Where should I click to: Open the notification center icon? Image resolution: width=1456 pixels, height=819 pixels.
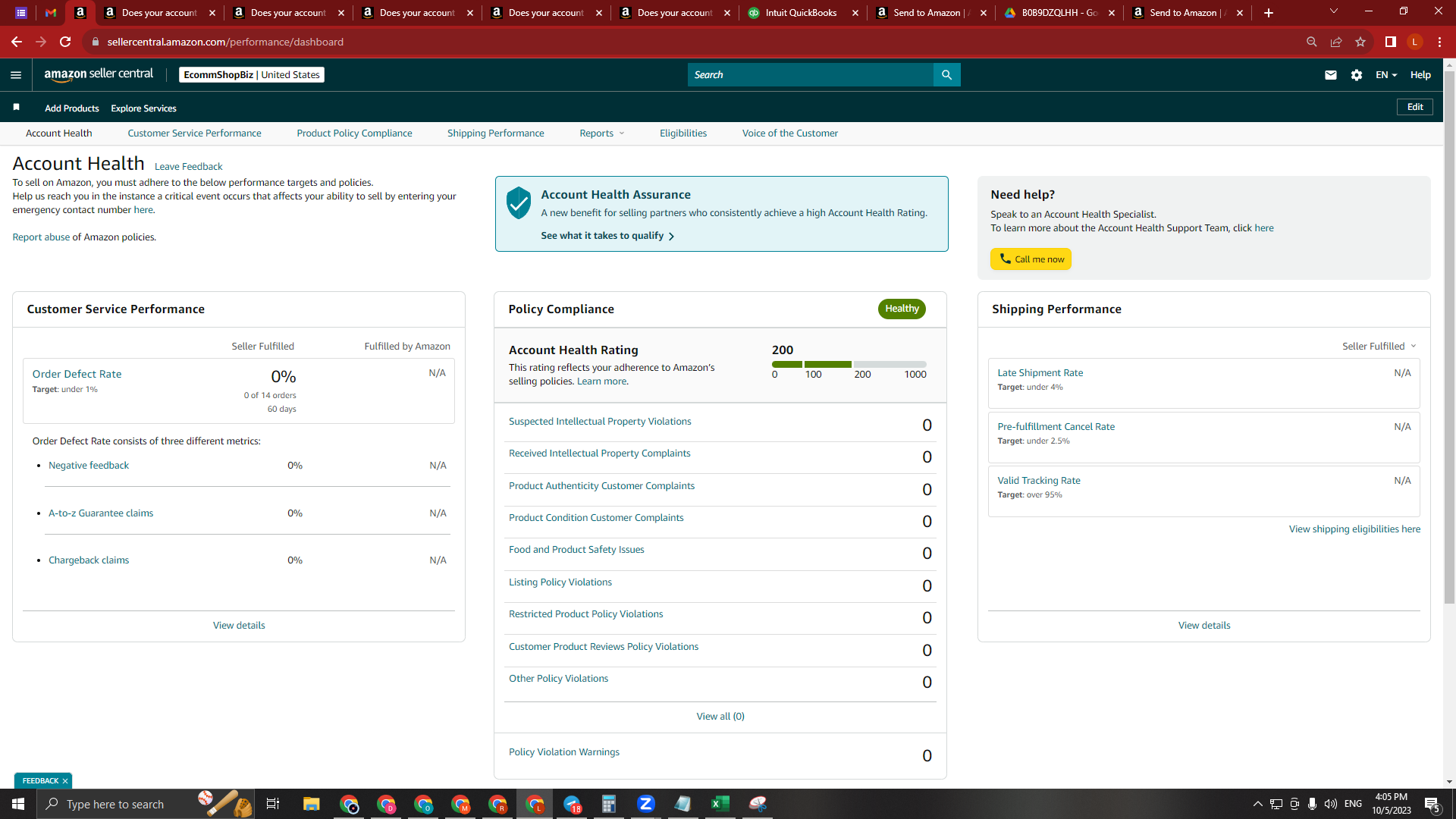[x=1432, y=804]
